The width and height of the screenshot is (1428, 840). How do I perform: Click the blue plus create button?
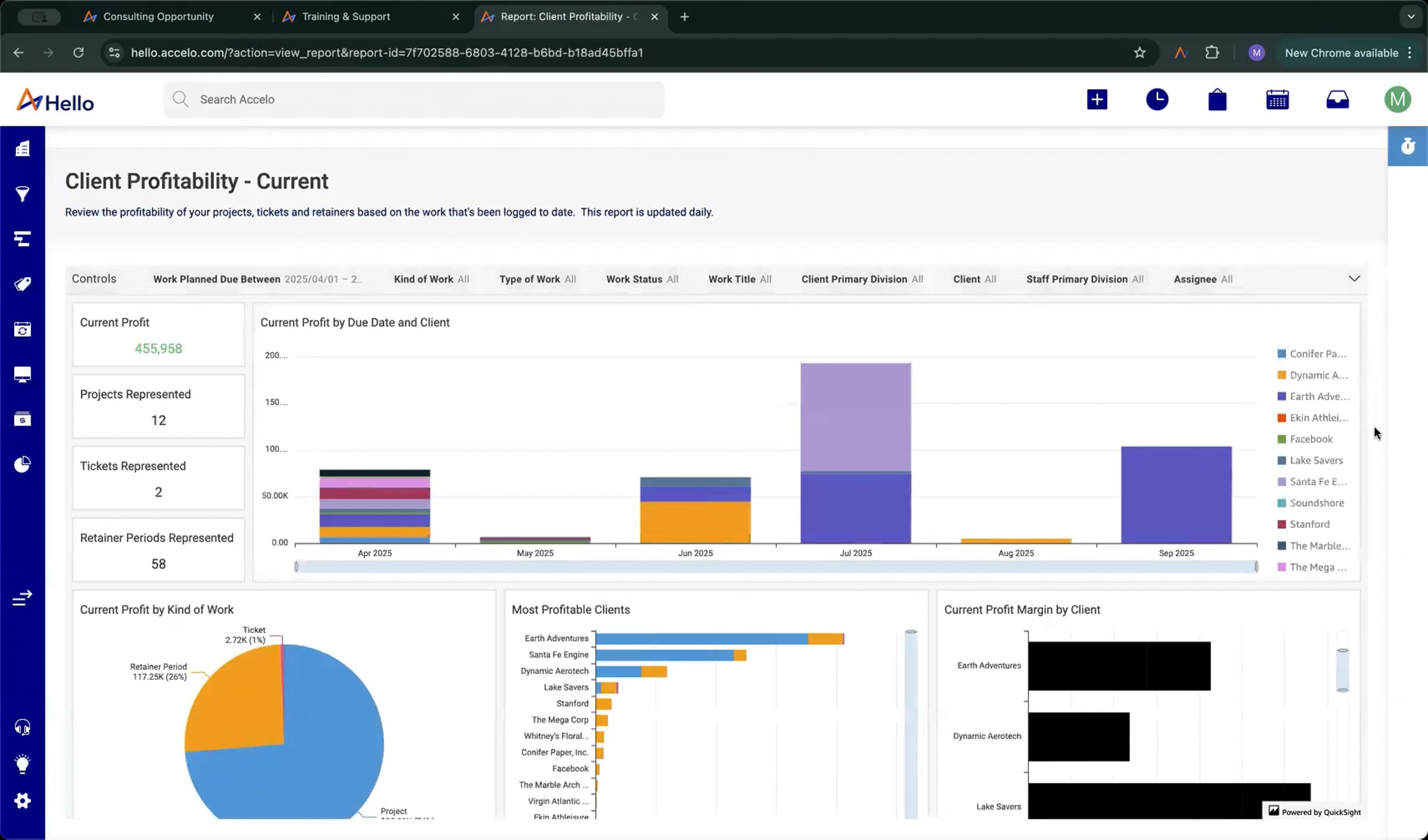tap(1097, 99)
